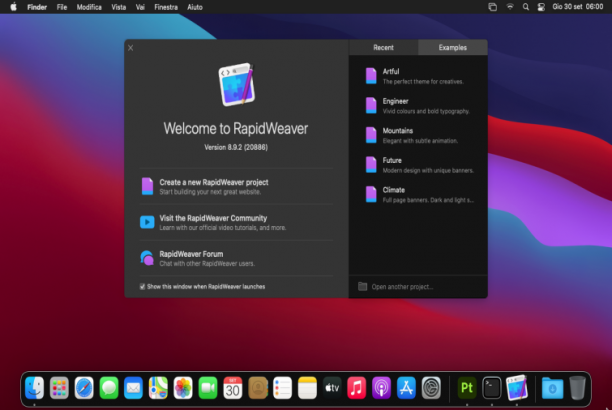The image size is (612, 410).
Task: Open Reminders from the Dock
Action: tap(282, 388)
